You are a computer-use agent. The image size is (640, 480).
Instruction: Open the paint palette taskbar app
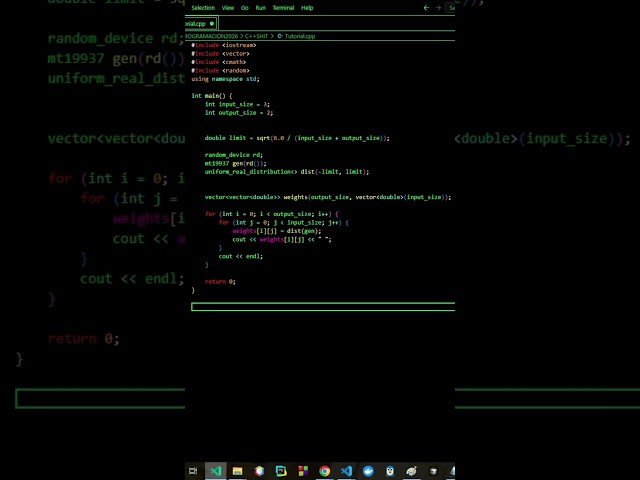pos(411,471)
